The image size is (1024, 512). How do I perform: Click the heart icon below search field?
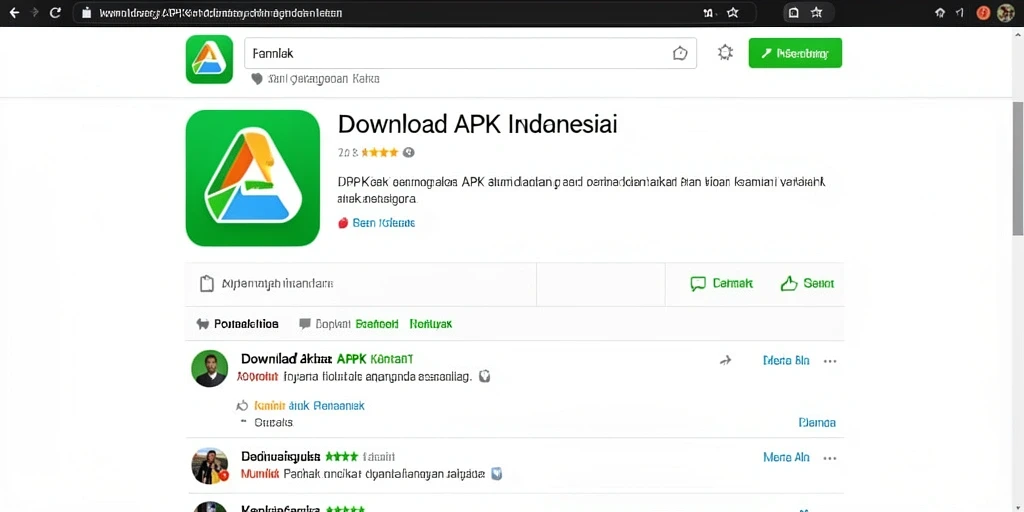pos(257,79)
